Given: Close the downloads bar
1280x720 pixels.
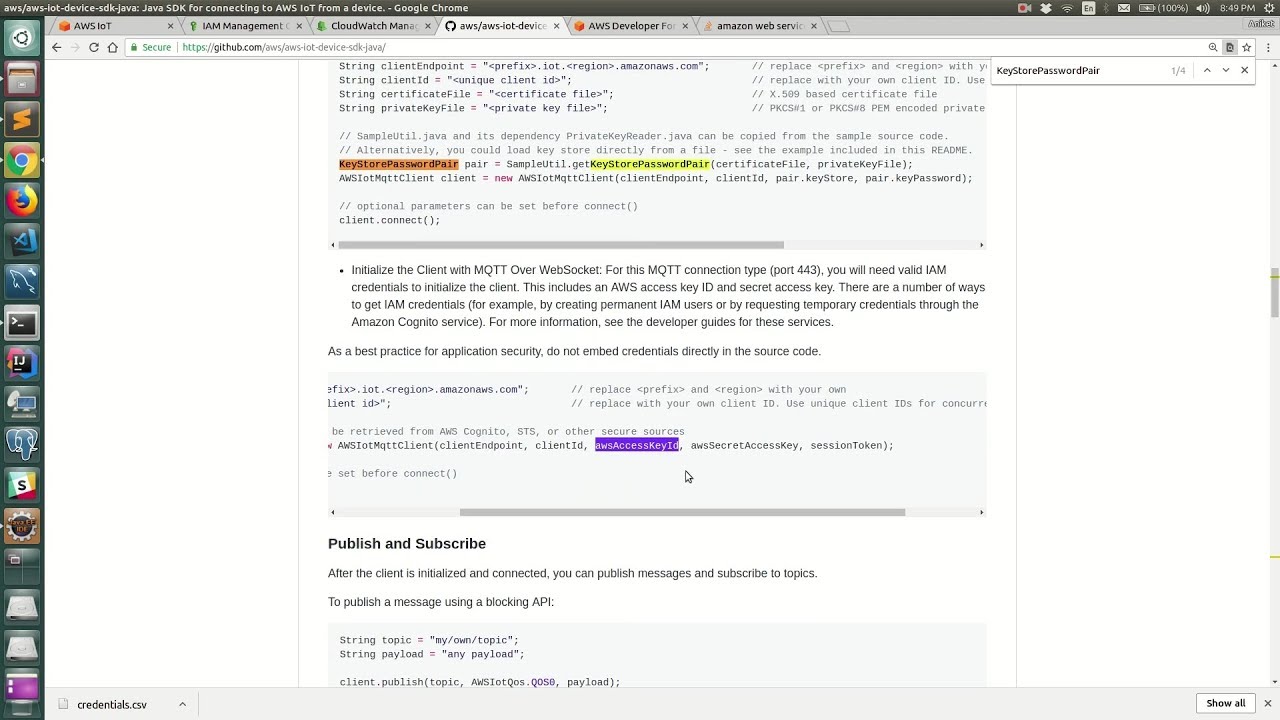Looking at the screenshot, I should [x=1268, y=703].
